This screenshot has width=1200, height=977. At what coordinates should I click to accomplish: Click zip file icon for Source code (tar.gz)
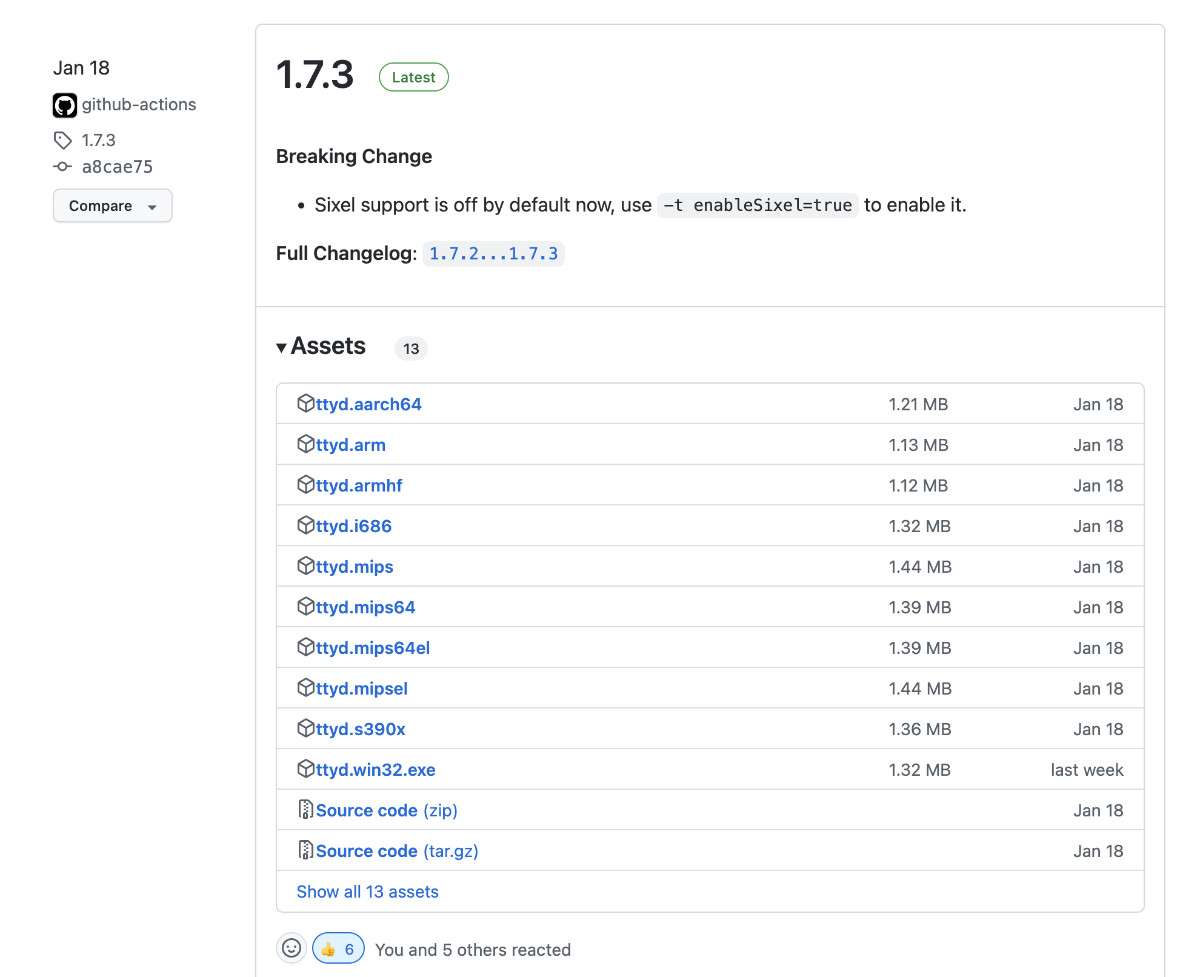click(306, 850)
